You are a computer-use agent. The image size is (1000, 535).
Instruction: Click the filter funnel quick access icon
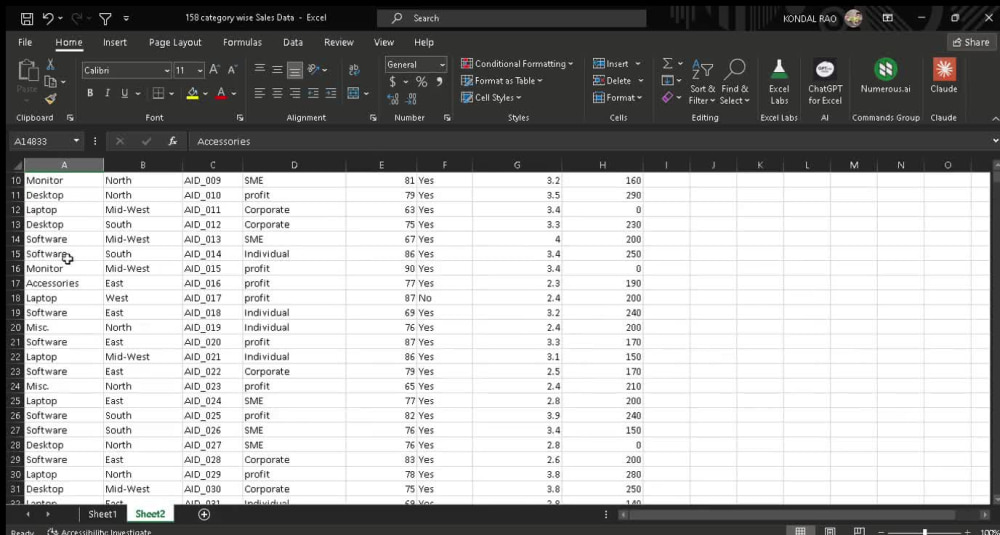tap(105, 18)
